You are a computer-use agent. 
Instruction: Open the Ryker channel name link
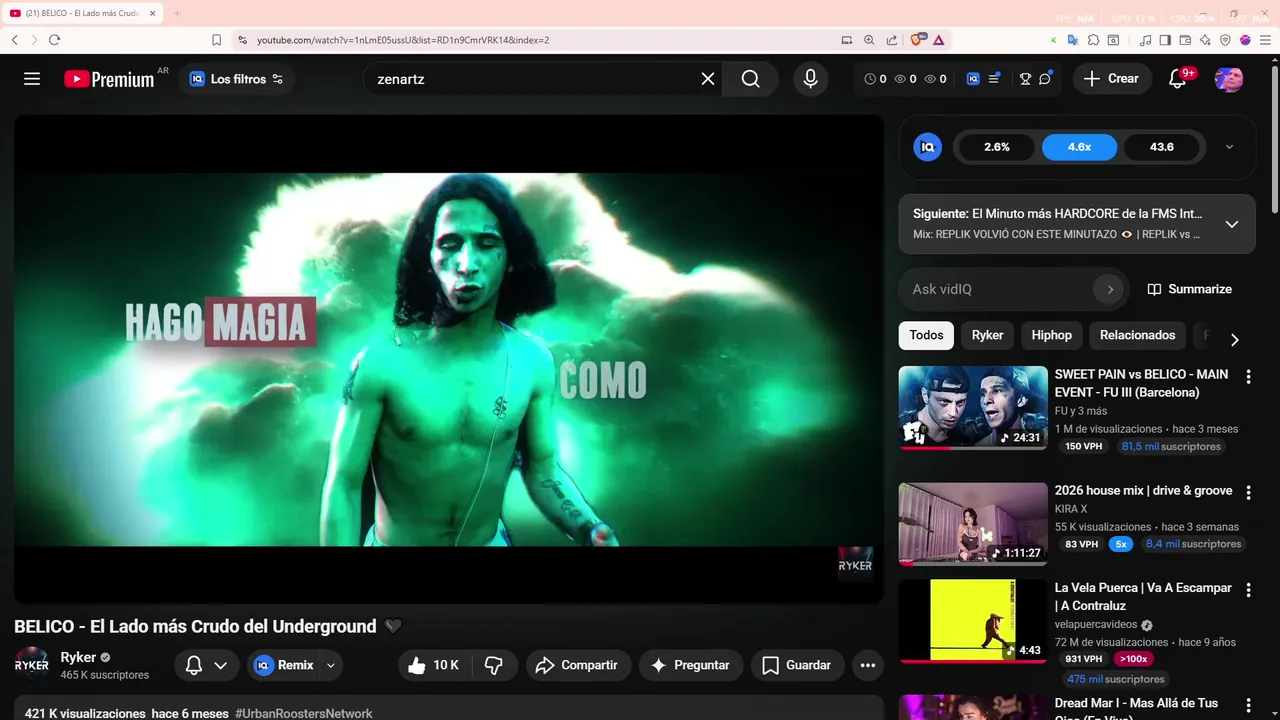tap(78, 657)
